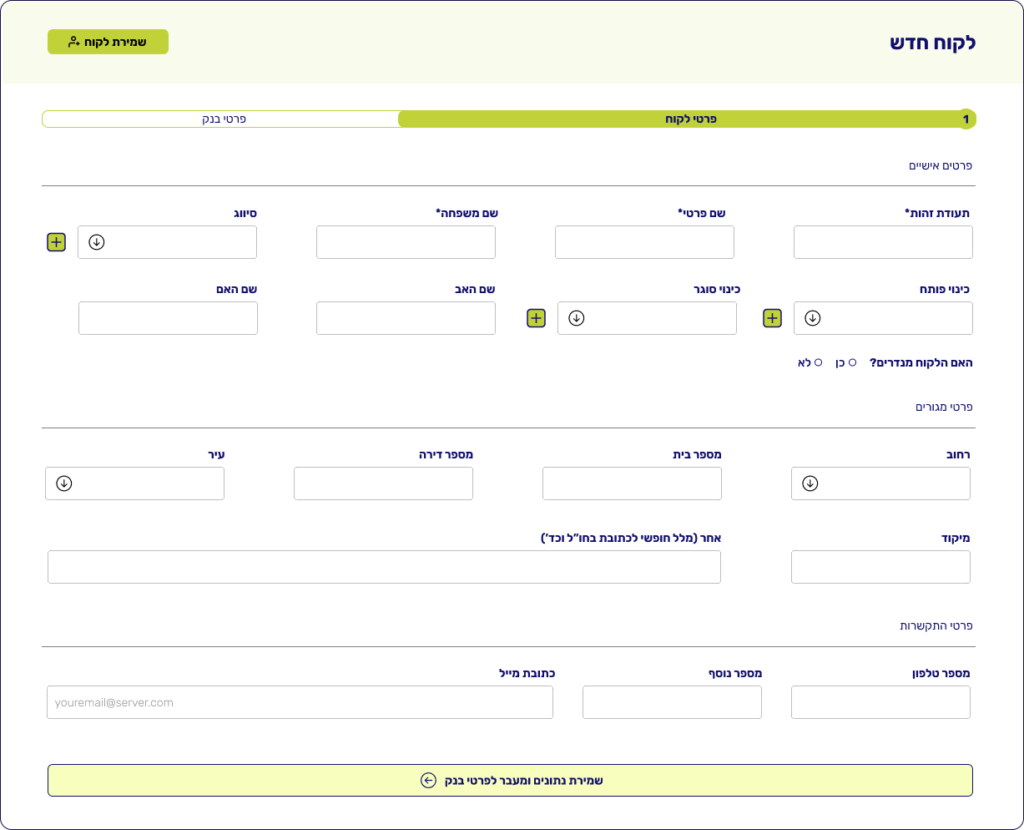1024x830 pixels.
Task: Click שמירת נתונים ומעבר לפרטי בנק button
Action: [x=510, y=780]
